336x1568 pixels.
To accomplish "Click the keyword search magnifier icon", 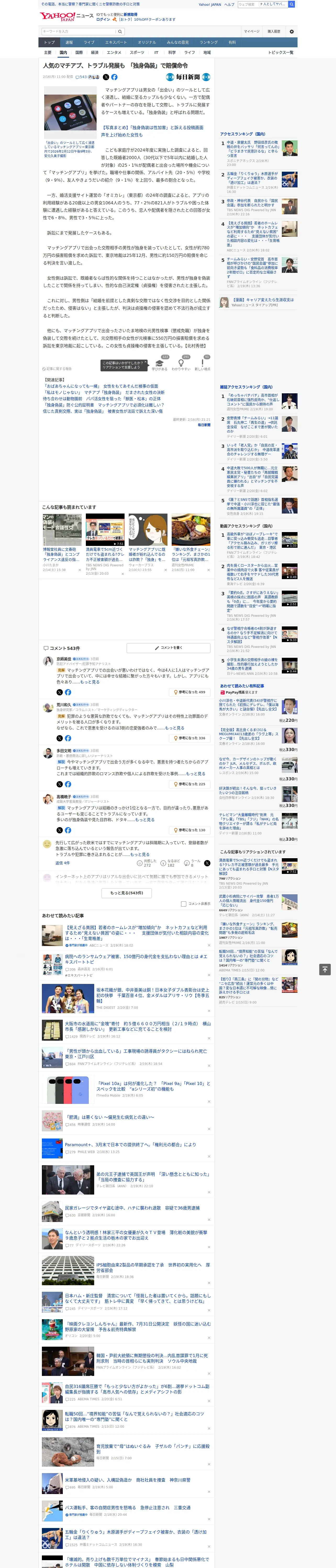I will pos(121,31).
